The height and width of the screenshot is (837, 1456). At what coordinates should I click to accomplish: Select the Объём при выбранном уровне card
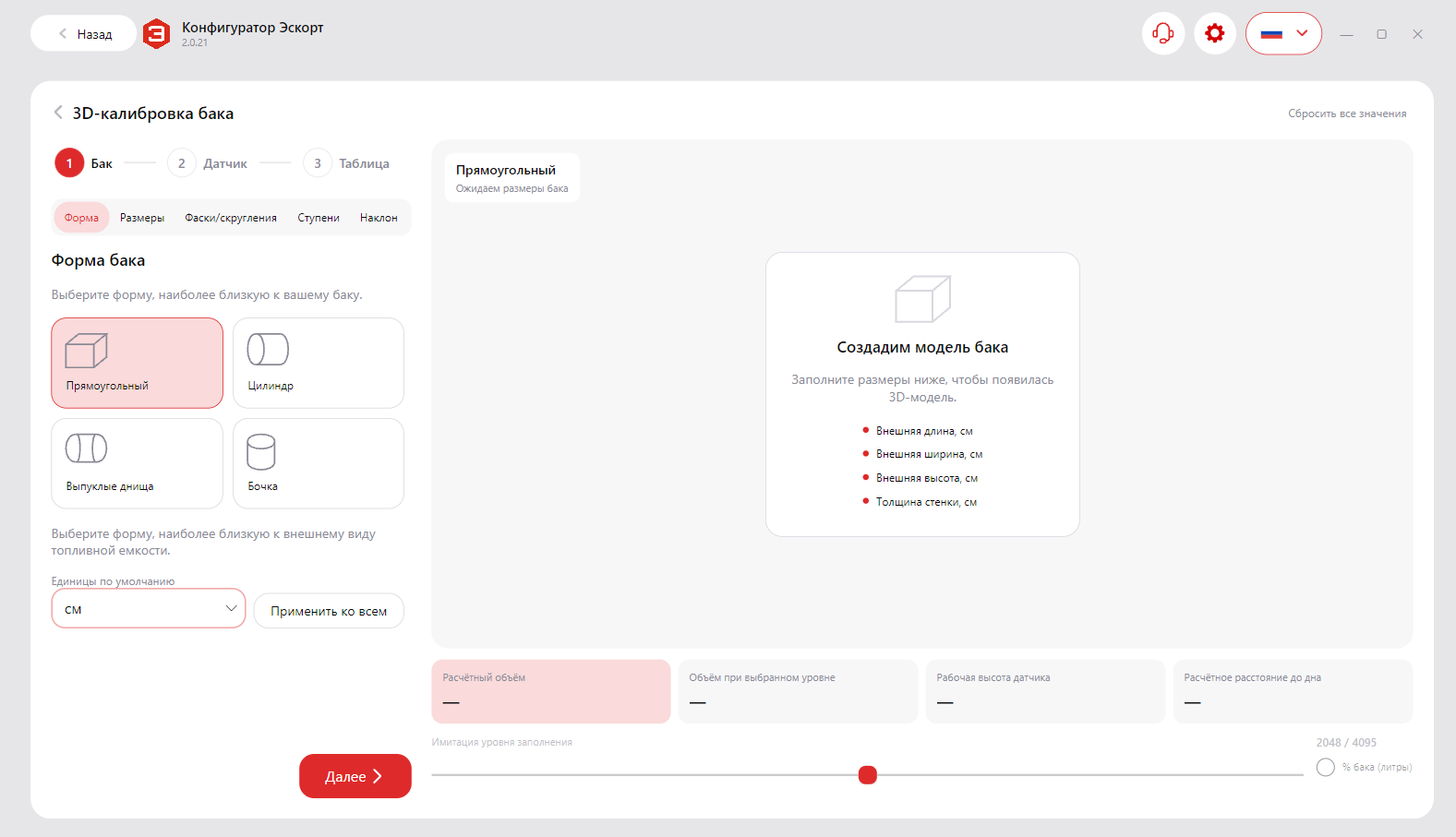(x=799, y=691)
